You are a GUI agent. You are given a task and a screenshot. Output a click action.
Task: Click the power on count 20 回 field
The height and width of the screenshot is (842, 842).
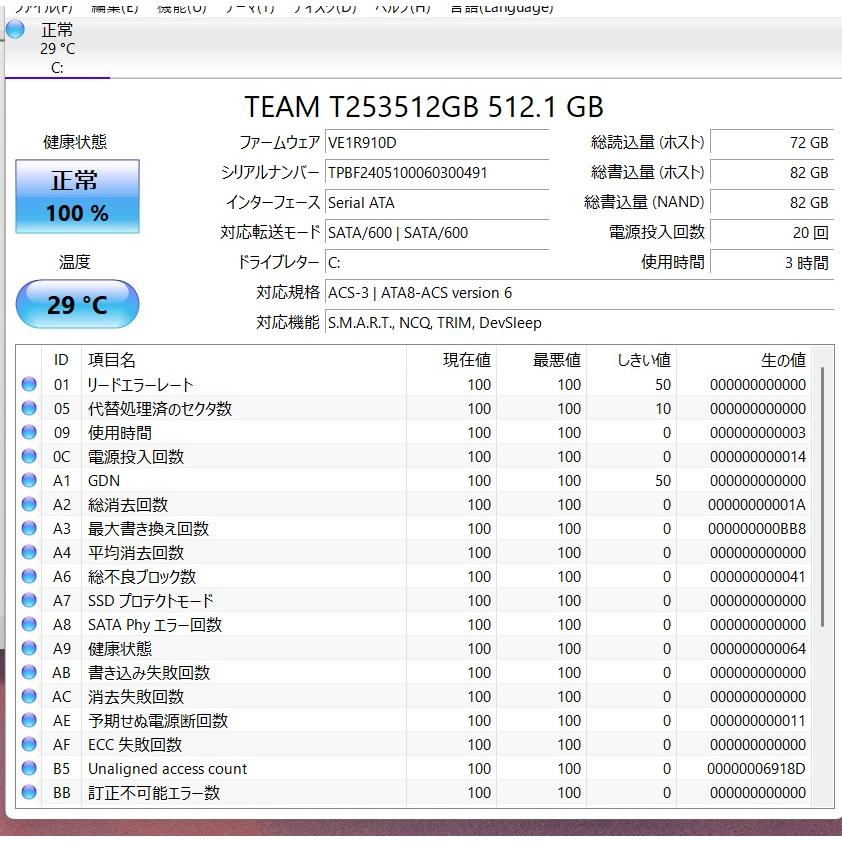[x=772, y=233]
